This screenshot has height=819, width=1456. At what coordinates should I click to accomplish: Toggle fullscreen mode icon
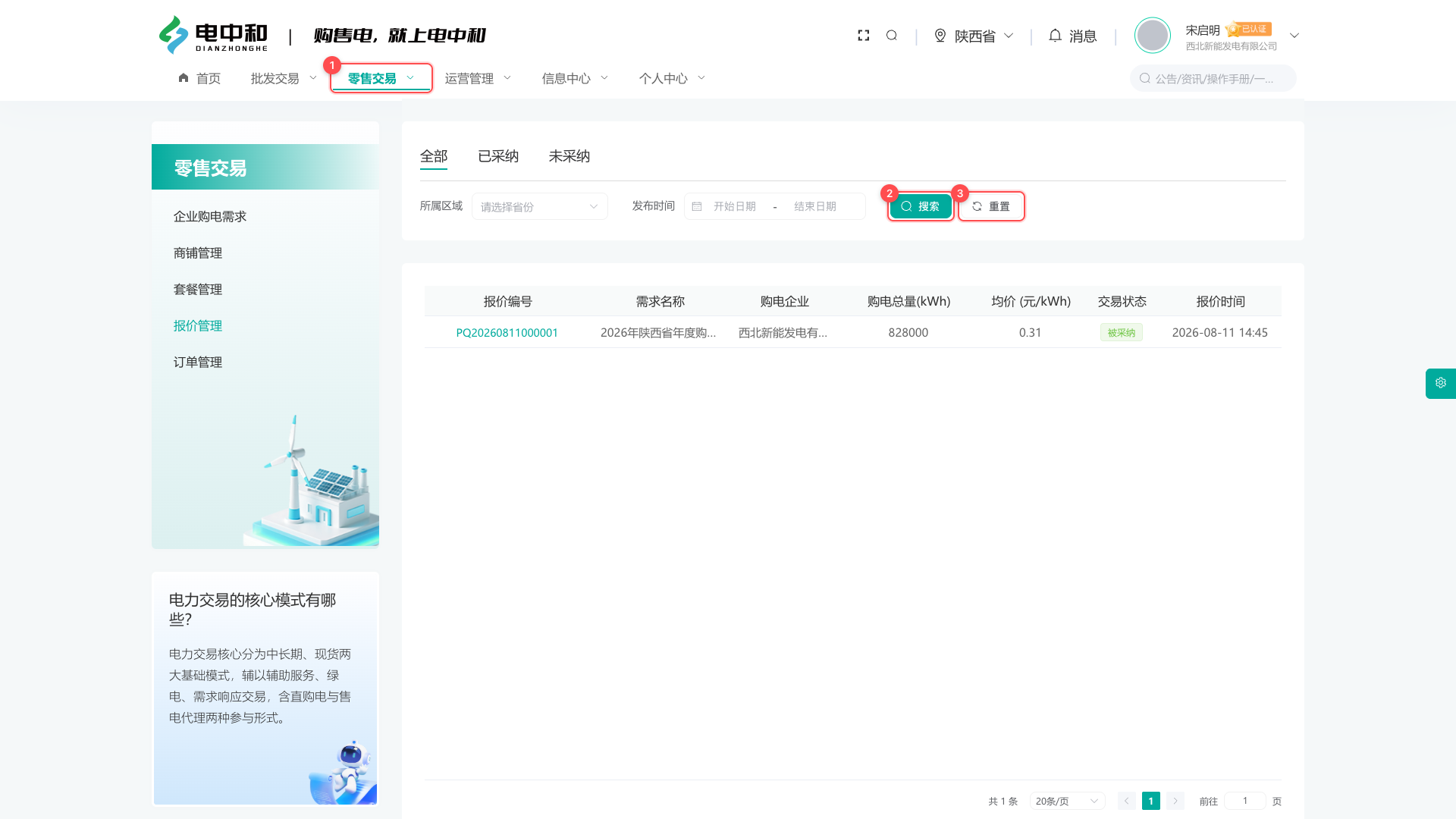tap(863, 36)
